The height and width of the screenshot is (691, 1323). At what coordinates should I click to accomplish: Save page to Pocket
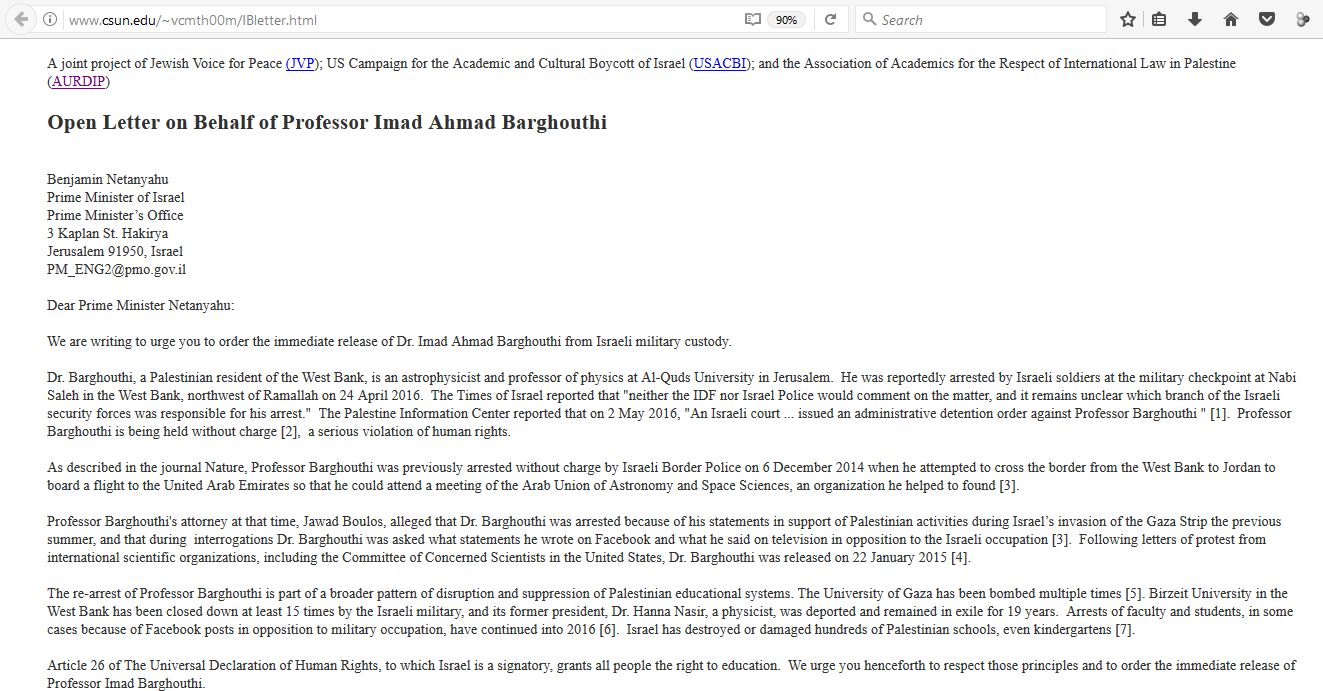click(x=1266, y=19)
